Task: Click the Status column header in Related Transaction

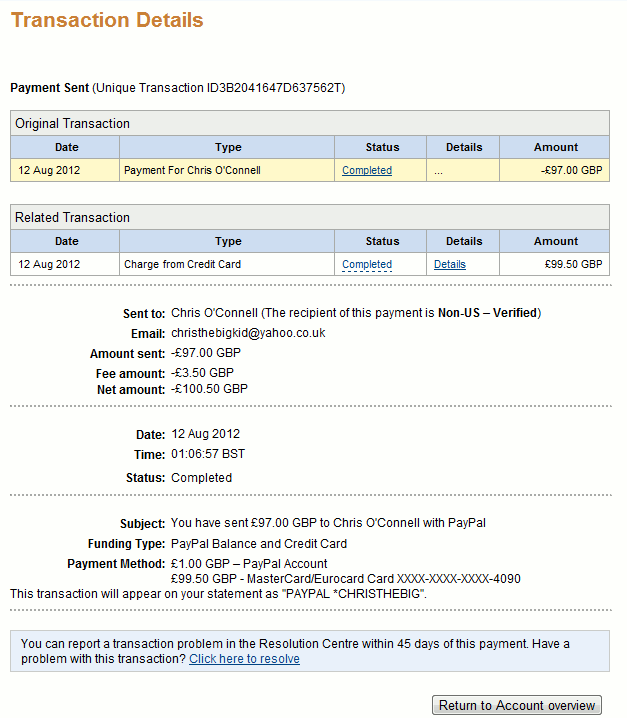Action: (x=381, y=241)
